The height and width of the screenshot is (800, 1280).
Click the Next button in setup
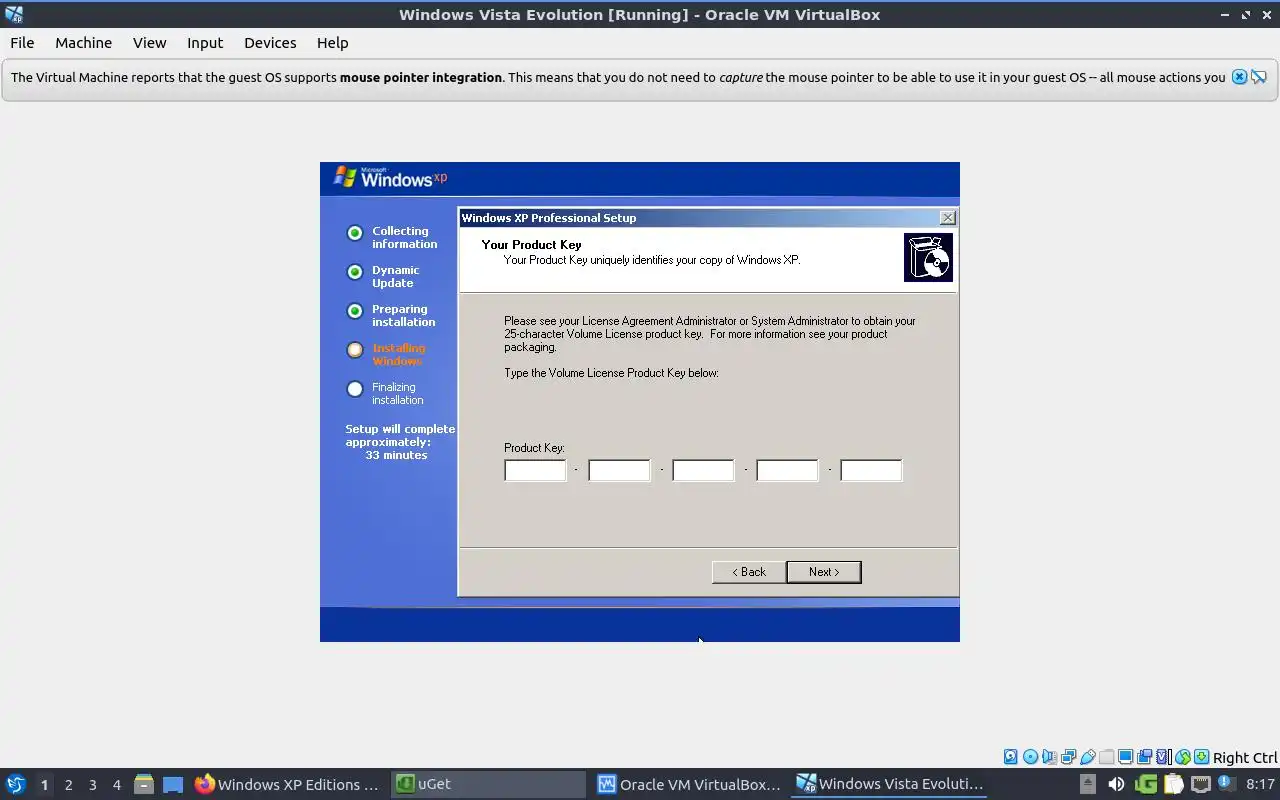[x=823, y=572]
